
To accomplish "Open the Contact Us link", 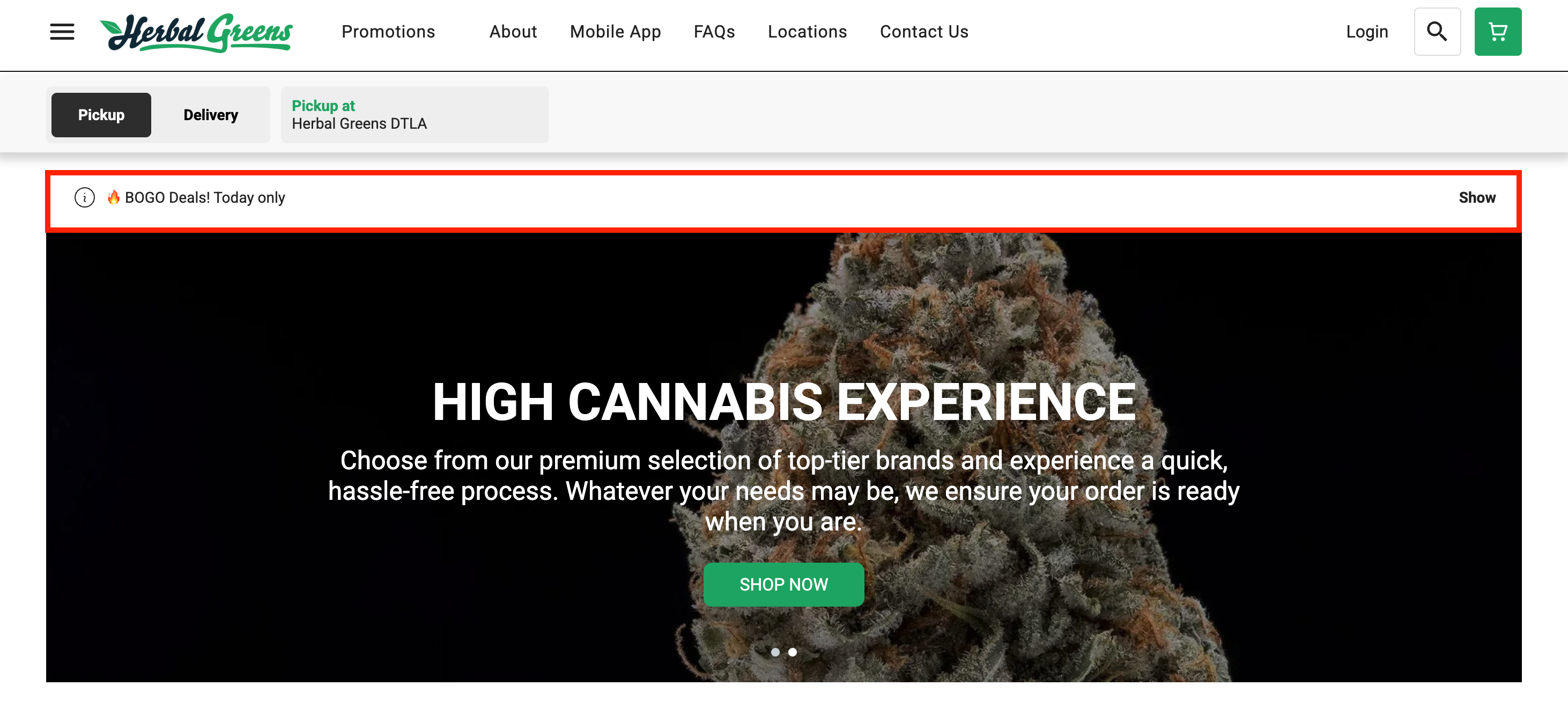I will 924,32.
